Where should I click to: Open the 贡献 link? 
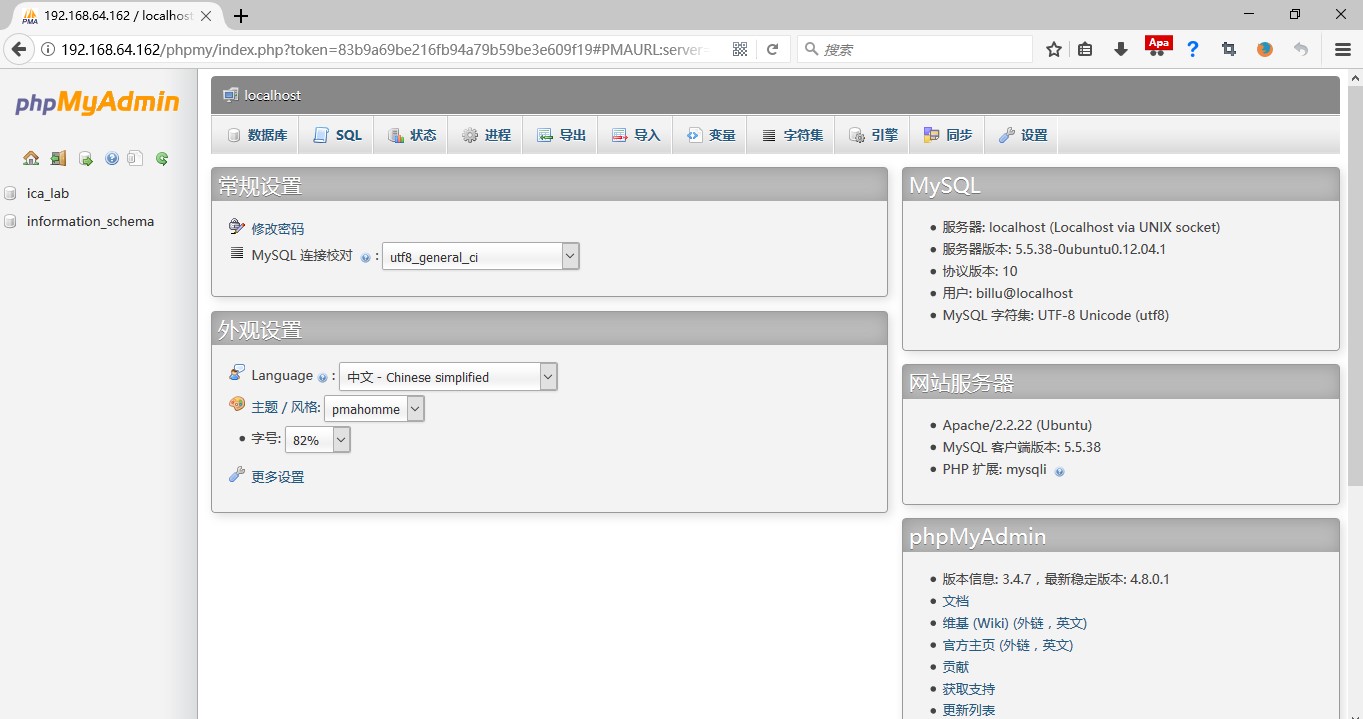(x=956, y=667)
